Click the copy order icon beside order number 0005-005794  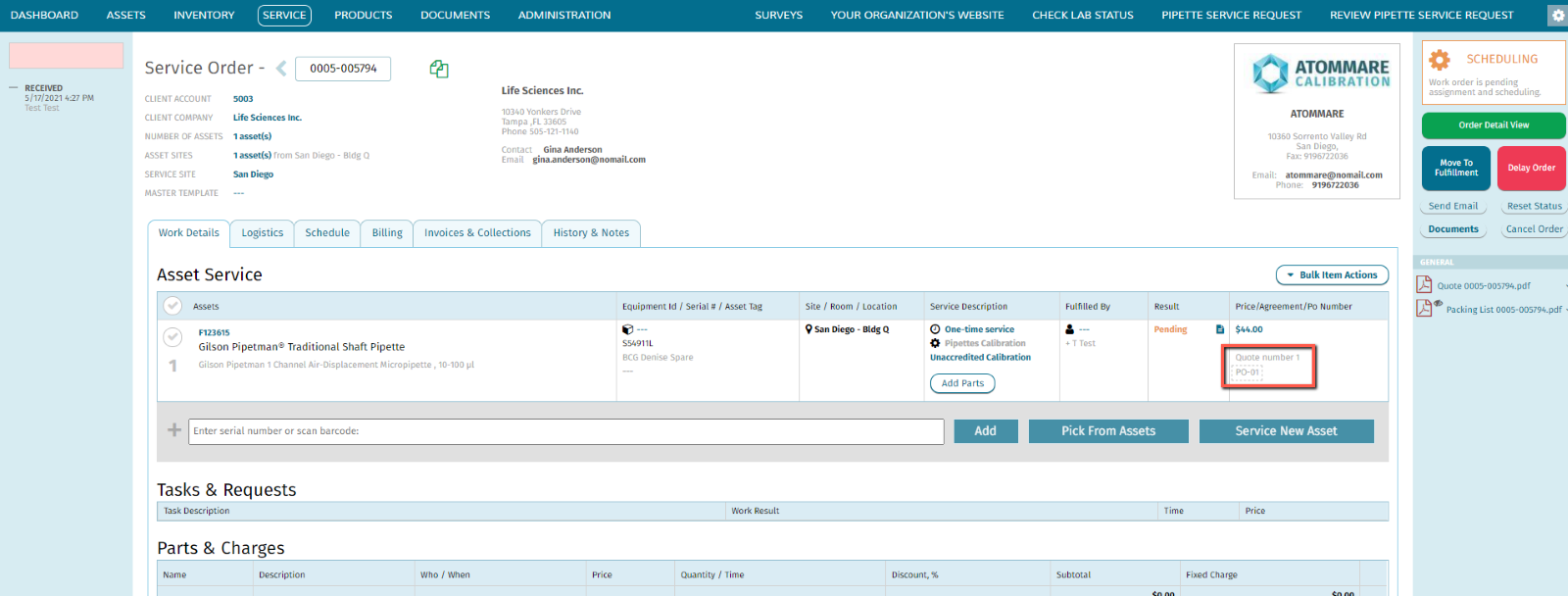tap(439, 69)
